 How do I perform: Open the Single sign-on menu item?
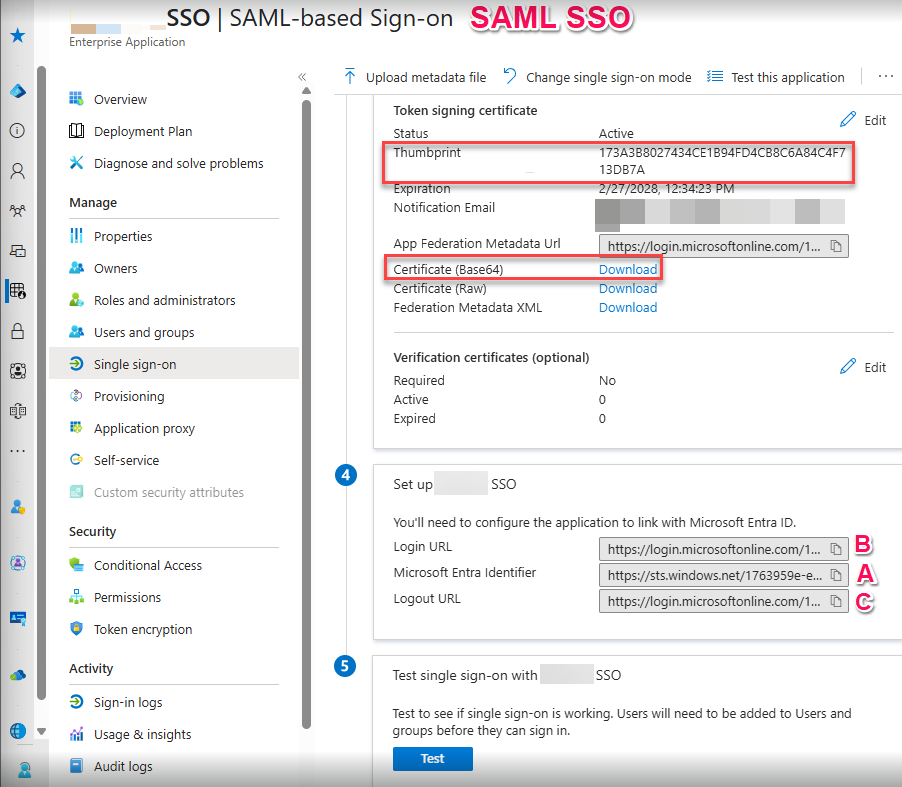click(134, 365)
